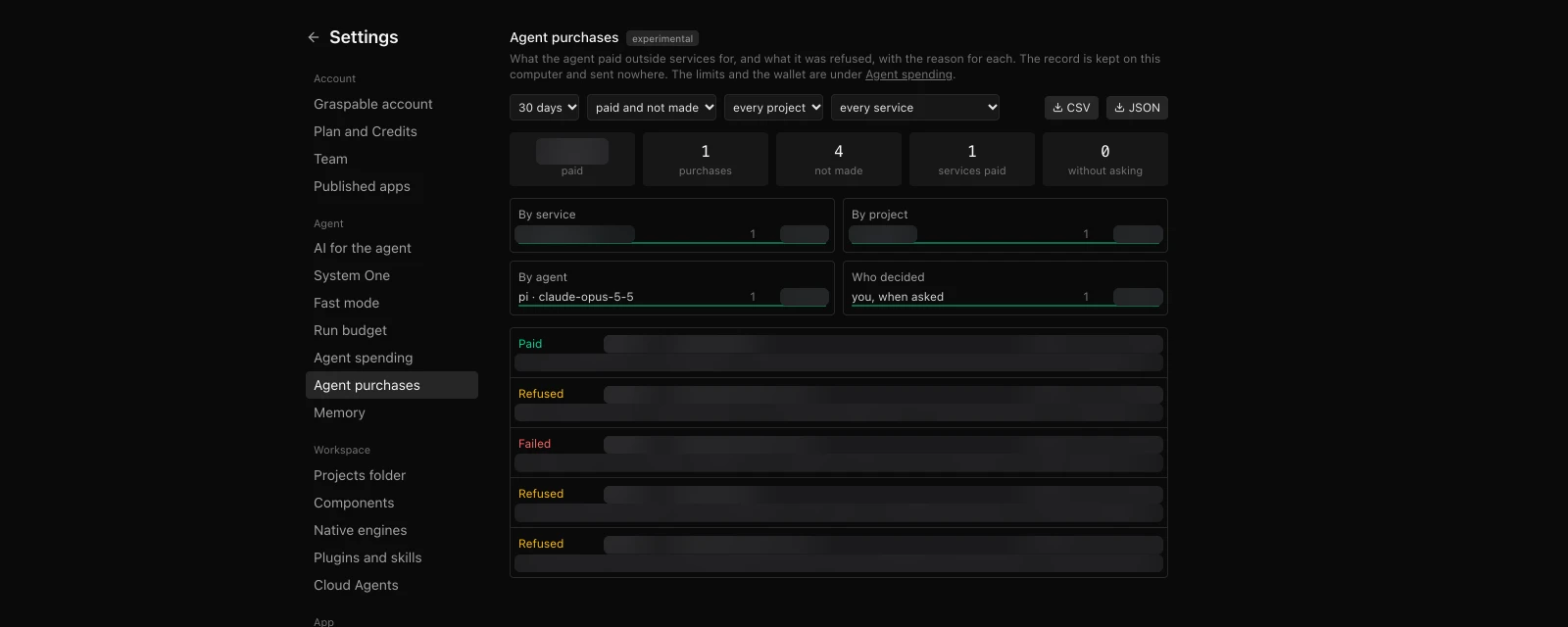Click the 'By service' panel heading
Viewport: 1568px width, 627px height.
tap(547, 215)
